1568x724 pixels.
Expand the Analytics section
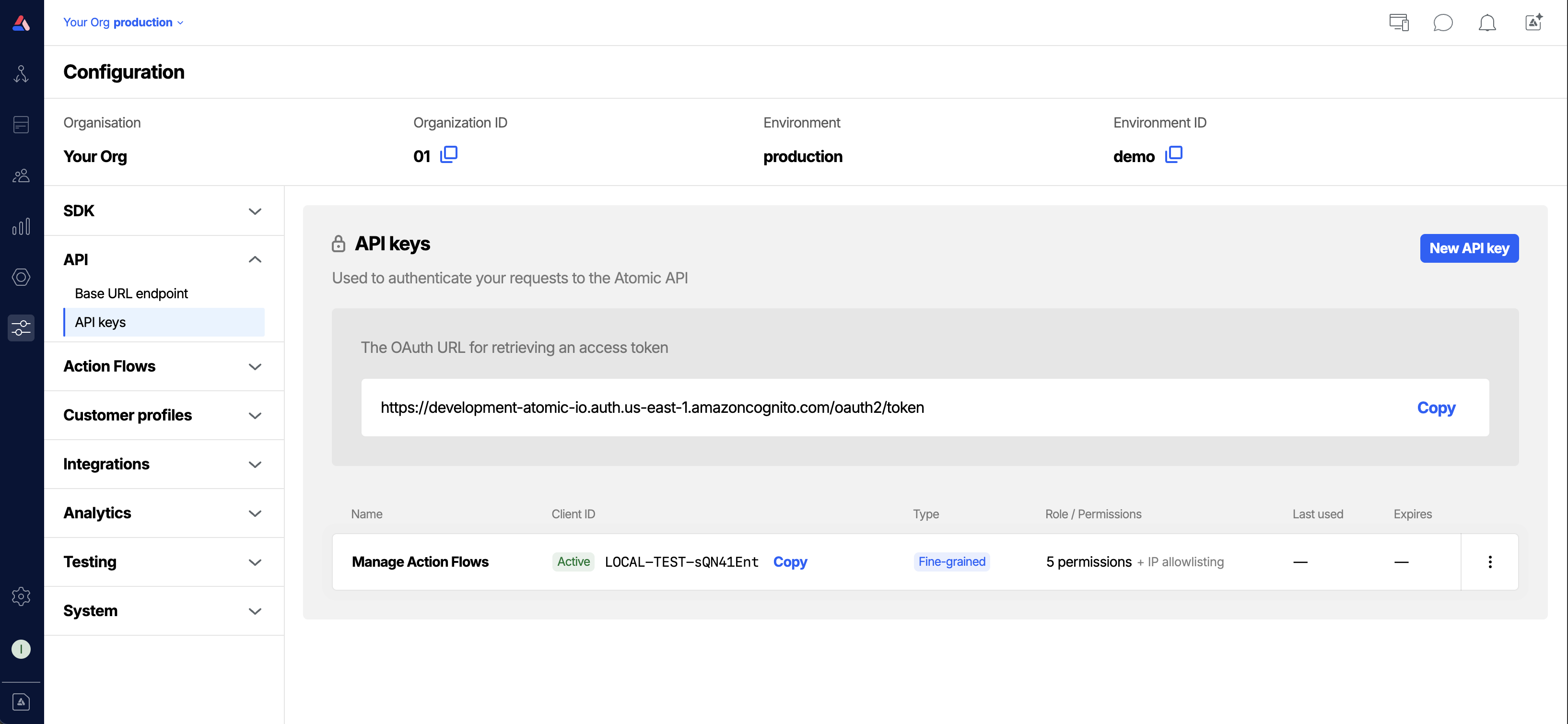click(164, 513)
